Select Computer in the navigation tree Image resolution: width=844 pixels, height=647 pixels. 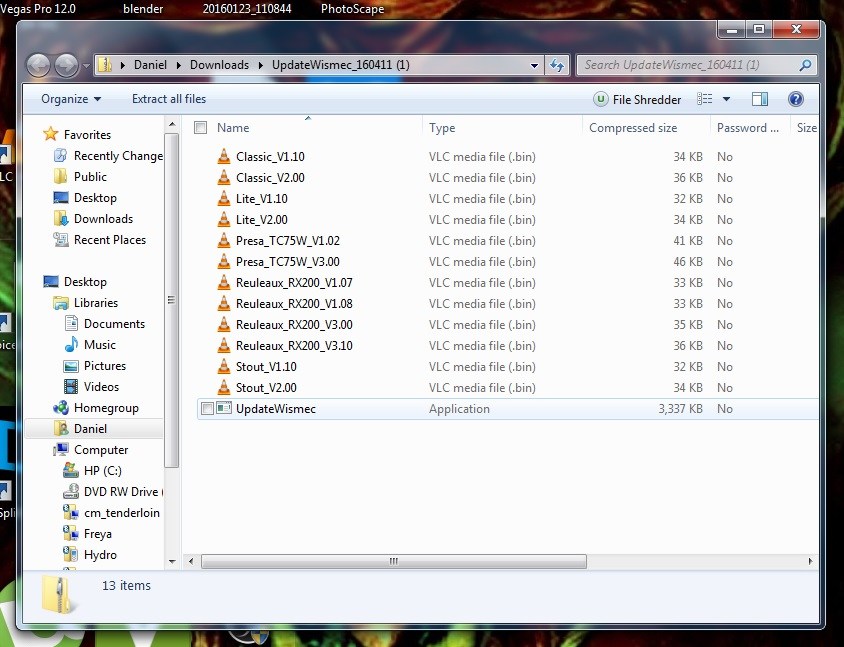tap(90, 449)
